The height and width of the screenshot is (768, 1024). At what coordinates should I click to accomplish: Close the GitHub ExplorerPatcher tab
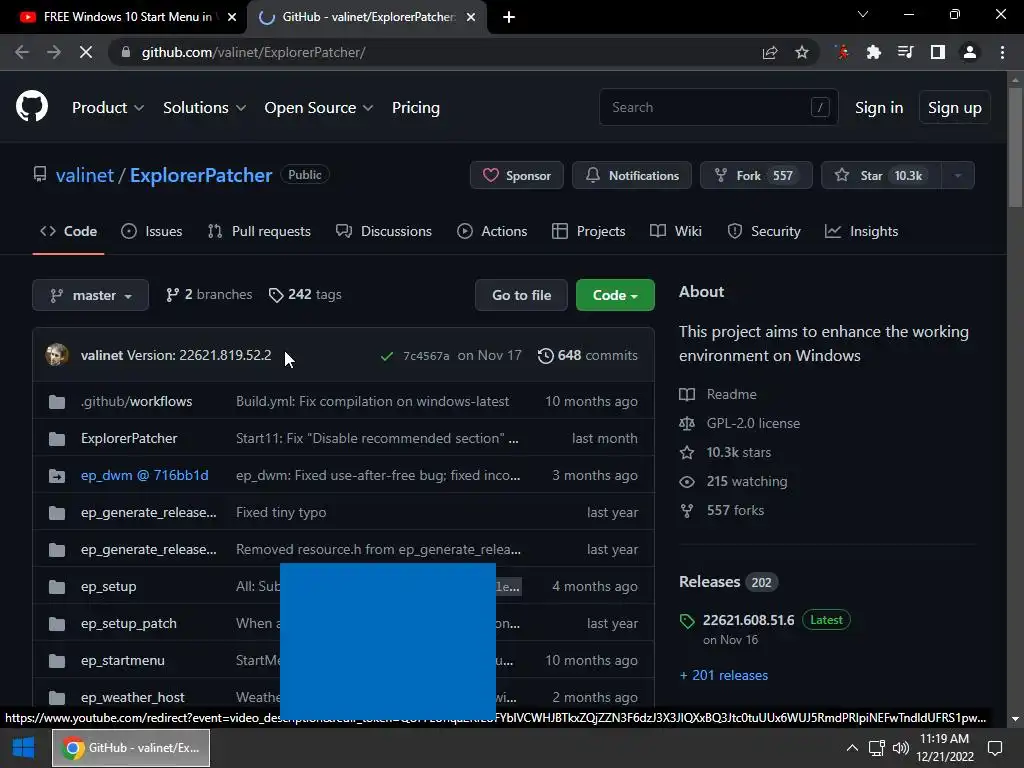471,17
